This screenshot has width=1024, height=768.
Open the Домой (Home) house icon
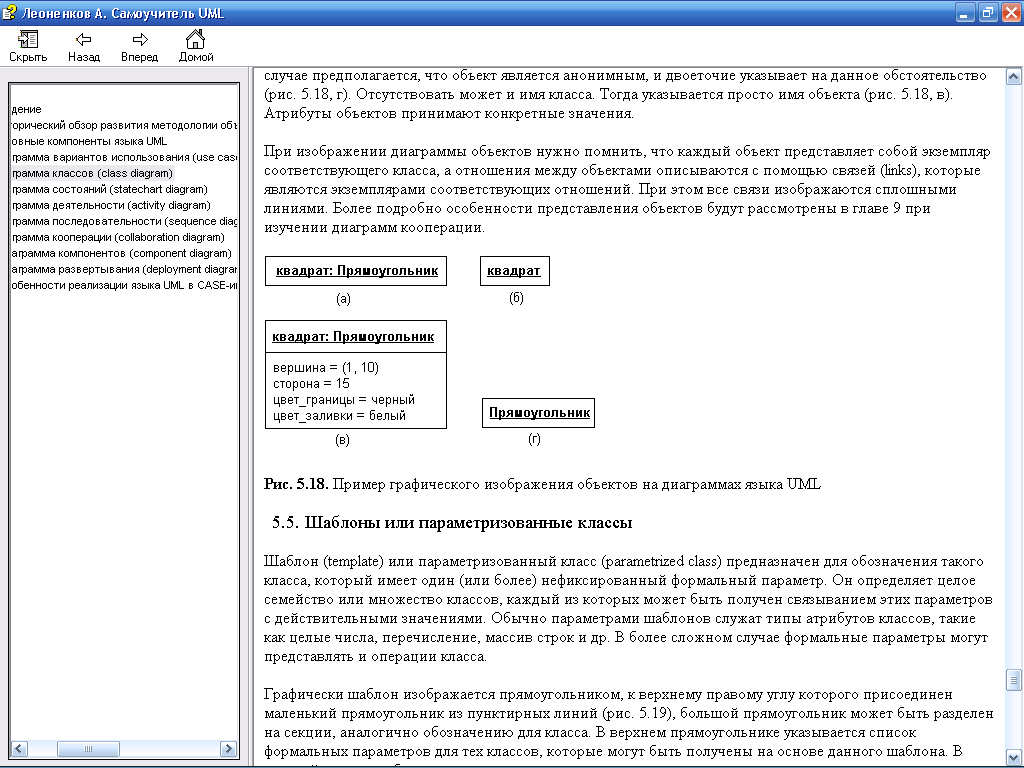pos(195,39)
